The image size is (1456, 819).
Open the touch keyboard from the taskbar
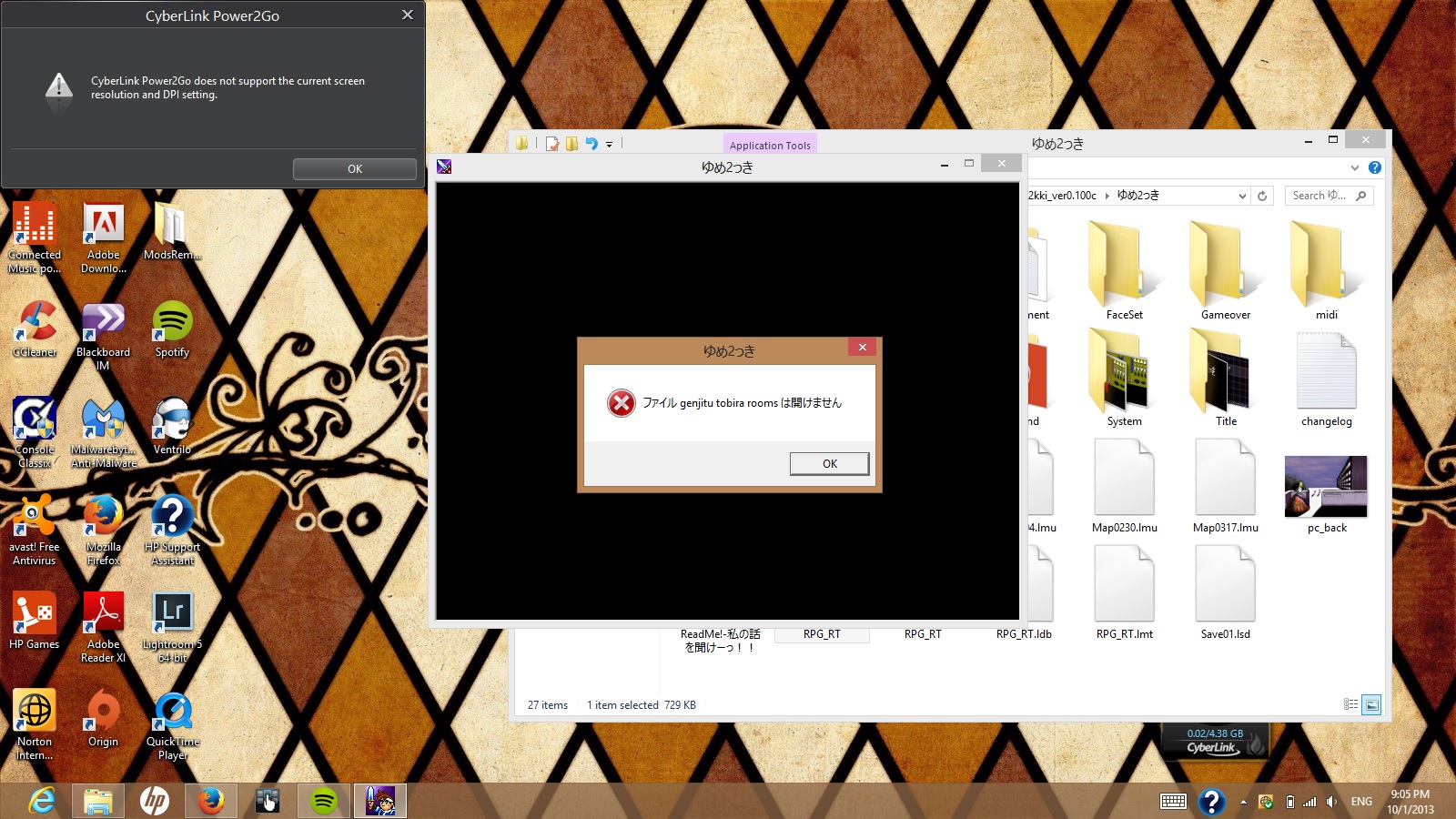[x=1173, y=802]
